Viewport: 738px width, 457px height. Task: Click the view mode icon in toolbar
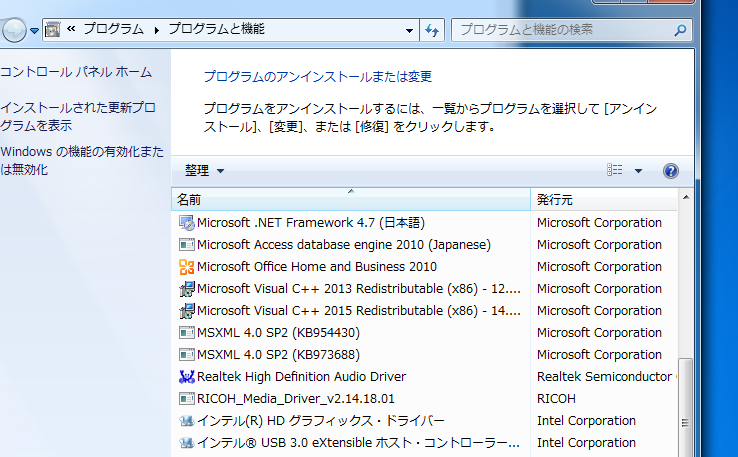click(615, 170)
